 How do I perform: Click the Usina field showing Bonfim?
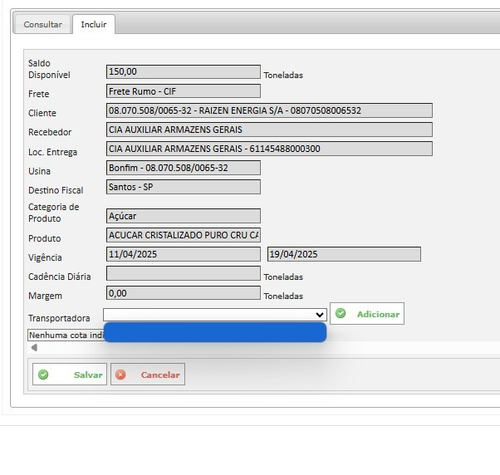pyautogui.click(x=183, y=168)
